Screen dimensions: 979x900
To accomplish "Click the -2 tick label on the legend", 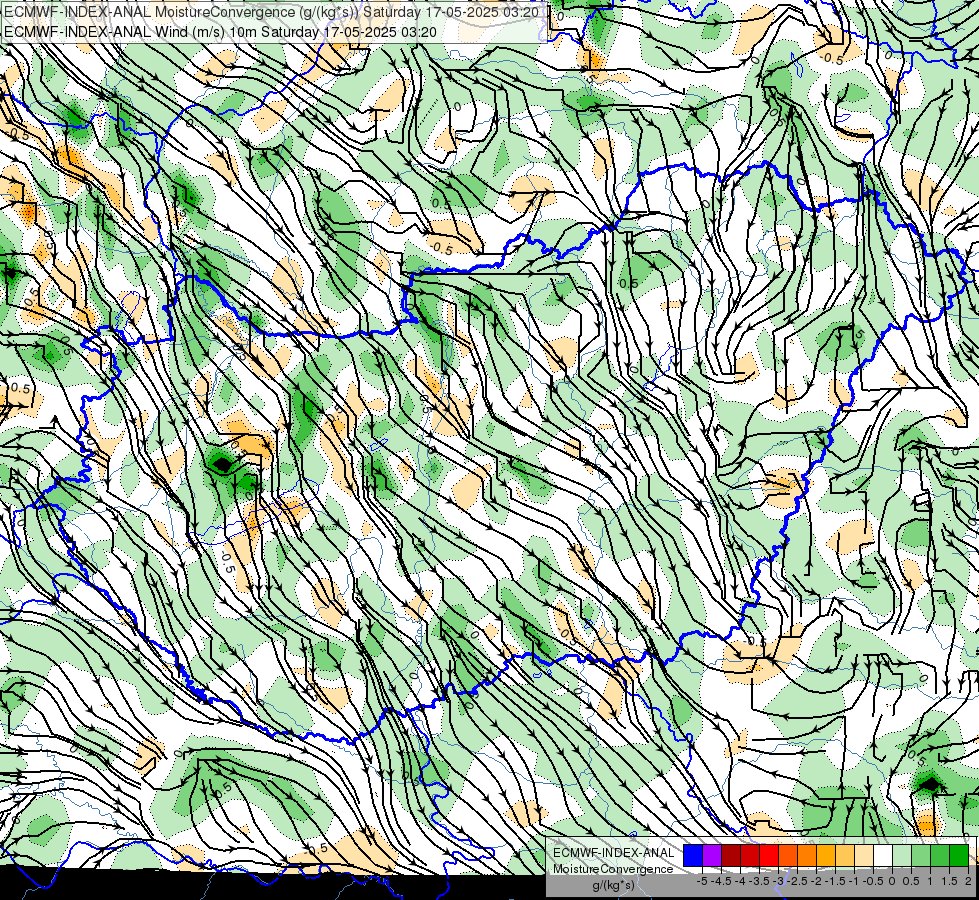I will pos(816,881).
